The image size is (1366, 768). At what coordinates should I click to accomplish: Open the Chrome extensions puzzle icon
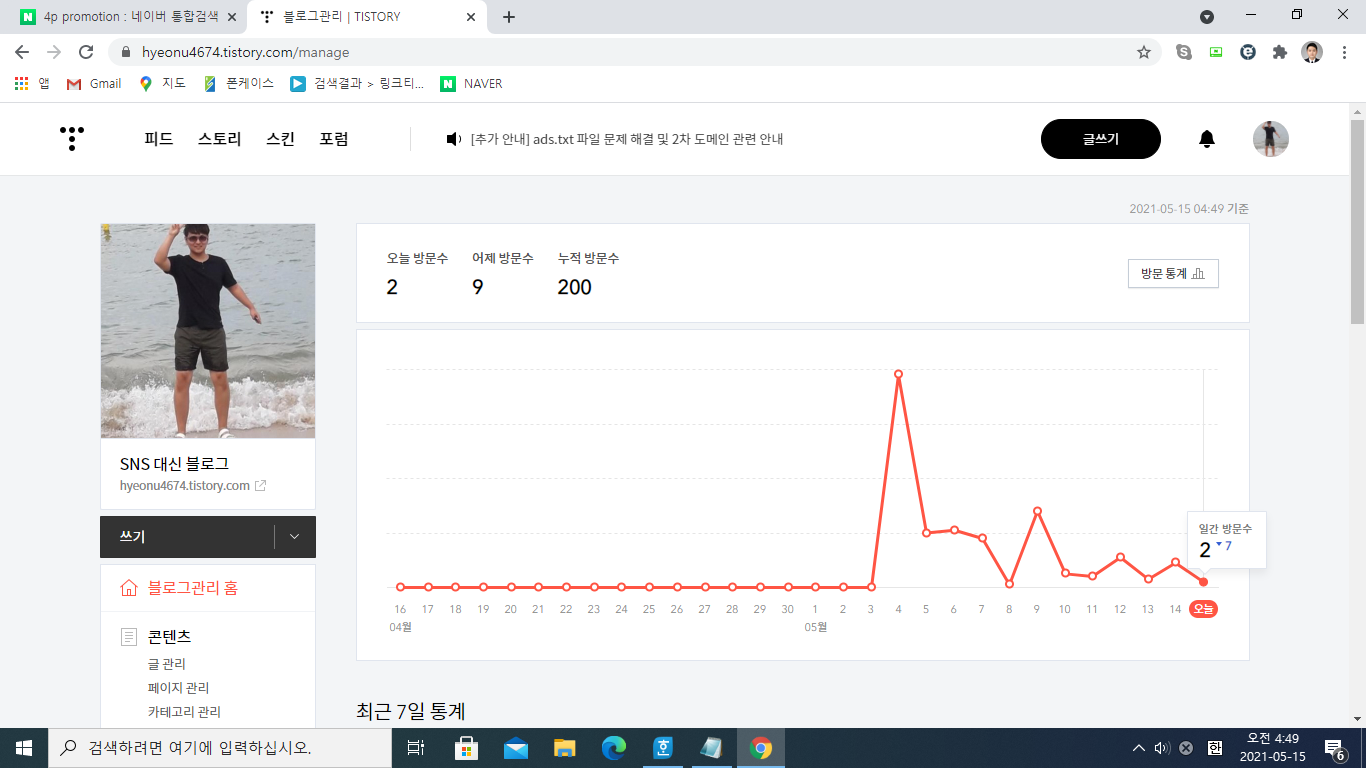(1279, 52)
